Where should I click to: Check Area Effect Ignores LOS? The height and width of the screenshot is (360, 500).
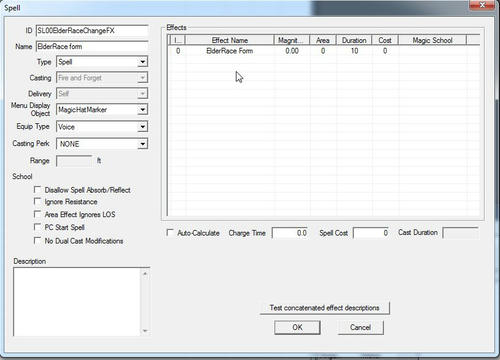pos(37,214)
